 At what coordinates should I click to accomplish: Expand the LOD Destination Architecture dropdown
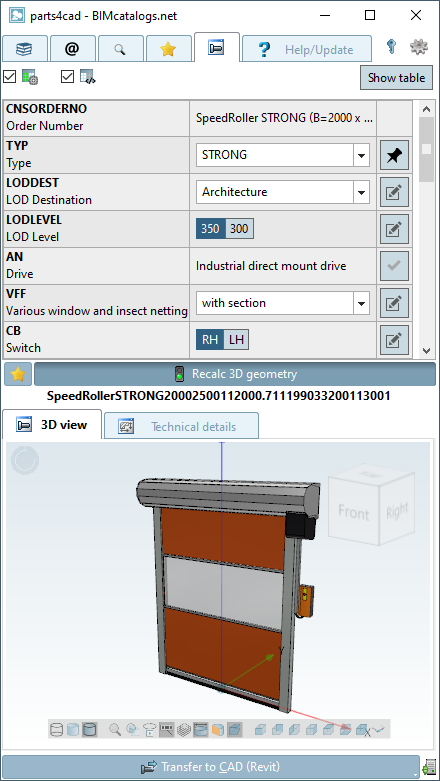(283, 192)
